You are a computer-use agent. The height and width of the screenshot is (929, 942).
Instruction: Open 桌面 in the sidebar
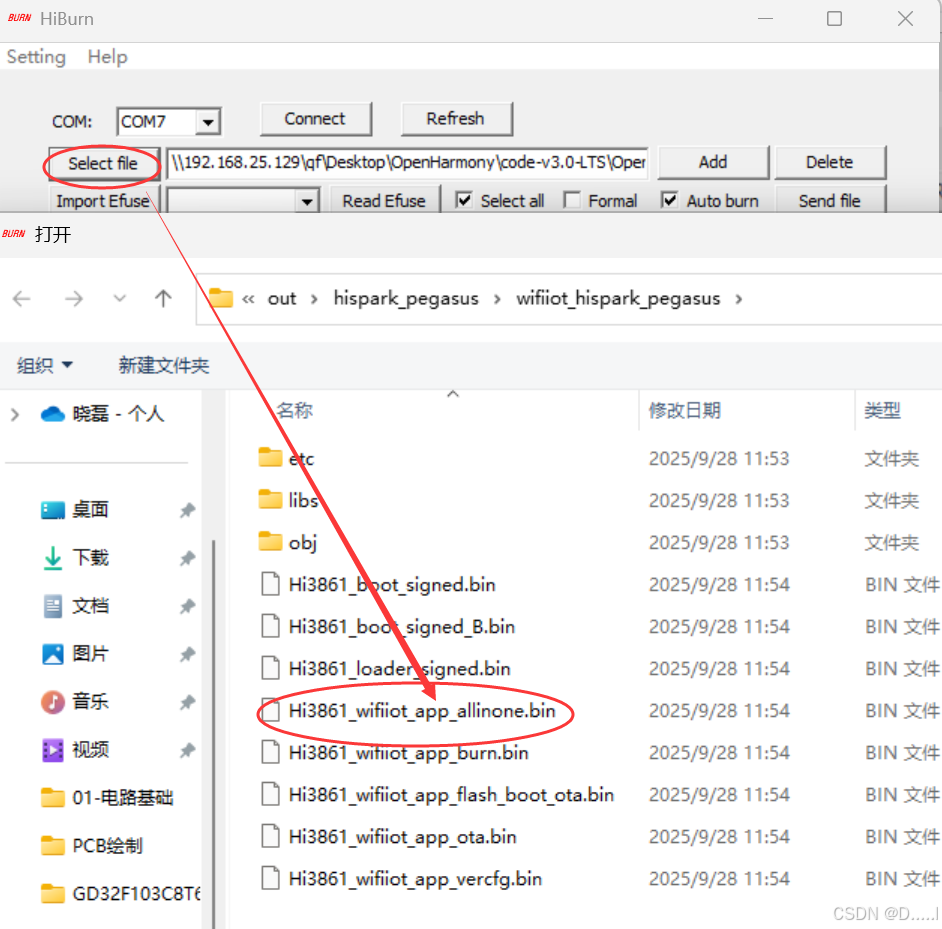(x=90, y=510)
